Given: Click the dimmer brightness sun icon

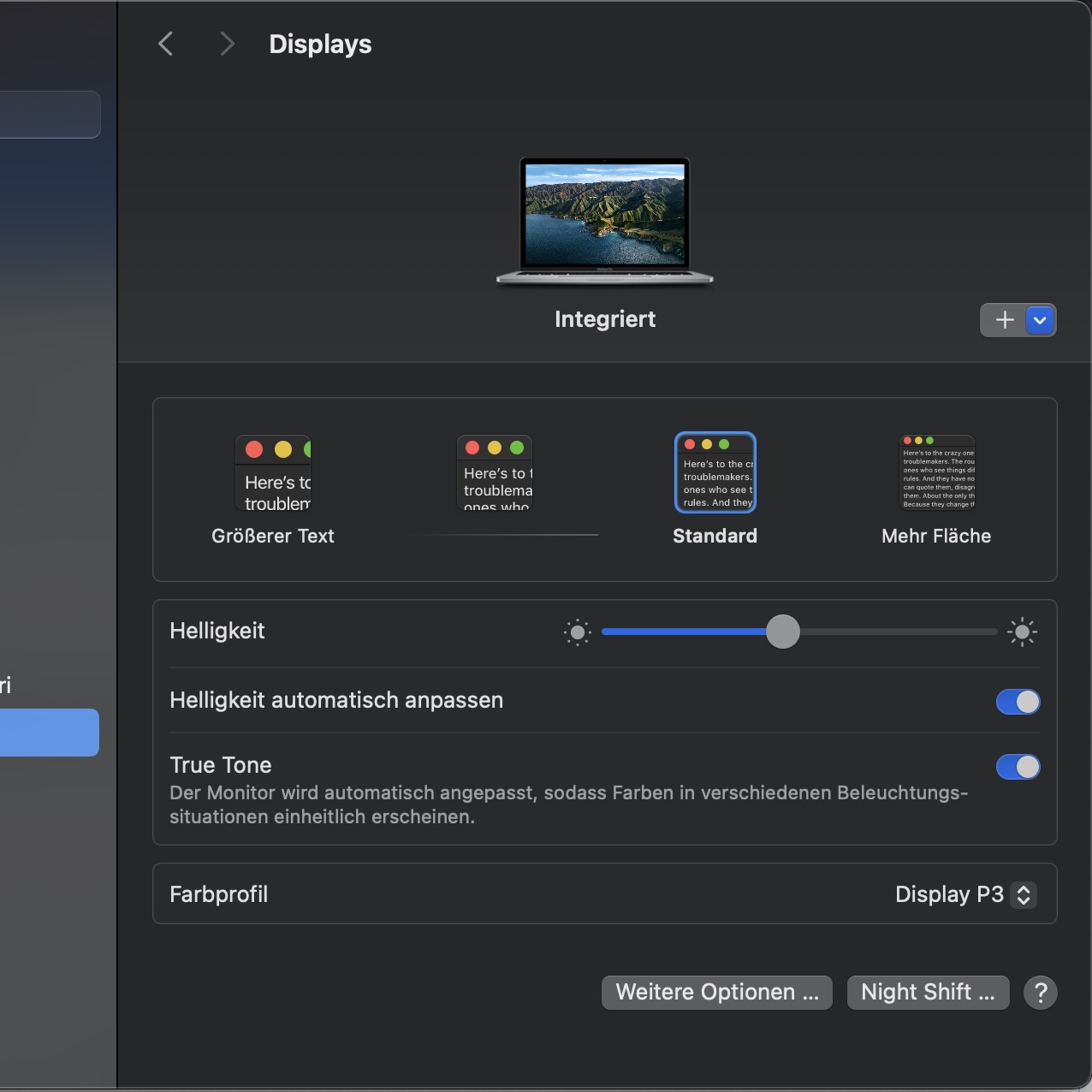Looking at the screenshot, I should point(578,632).
